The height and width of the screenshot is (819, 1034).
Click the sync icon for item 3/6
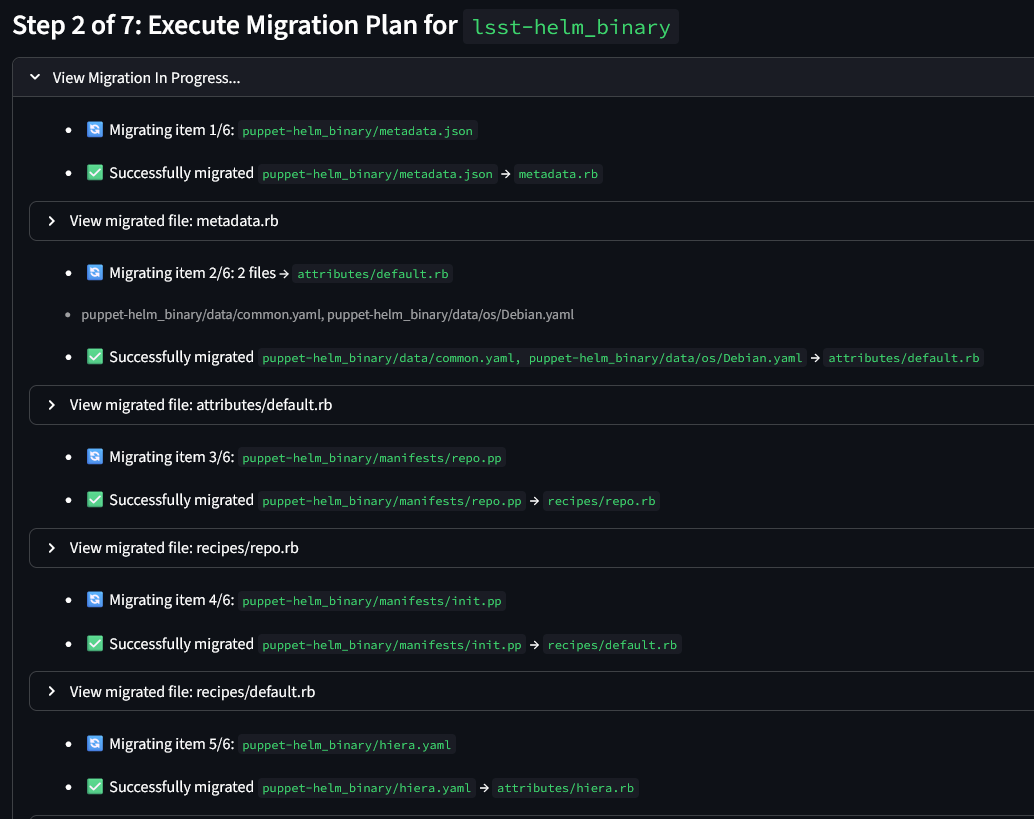[x=95, y=457]
